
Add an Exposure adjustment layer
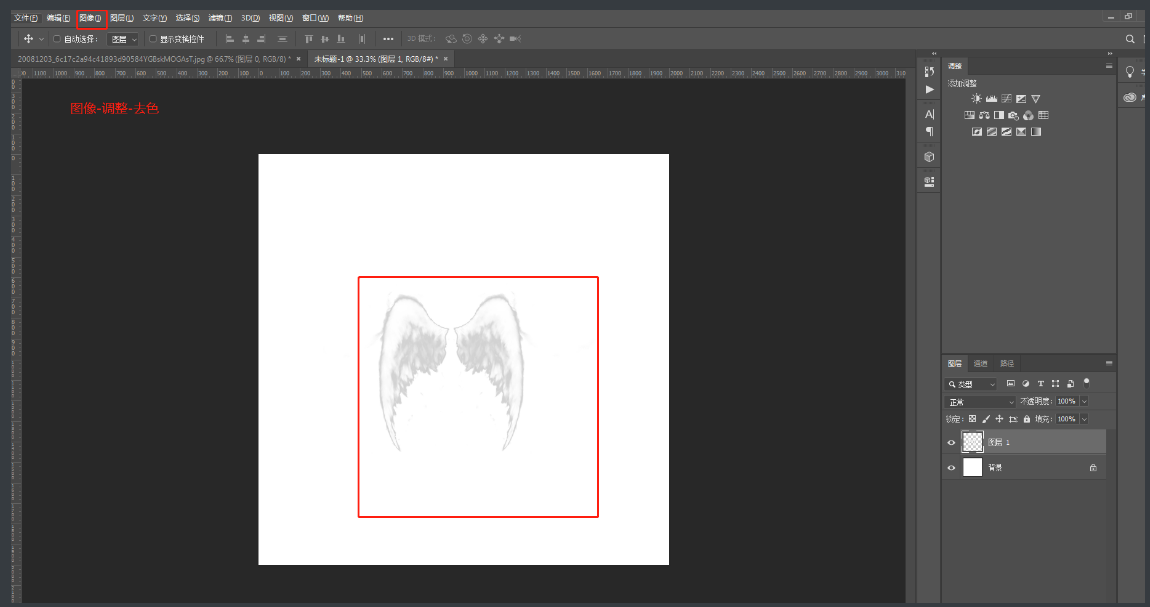coord(1021,98)
